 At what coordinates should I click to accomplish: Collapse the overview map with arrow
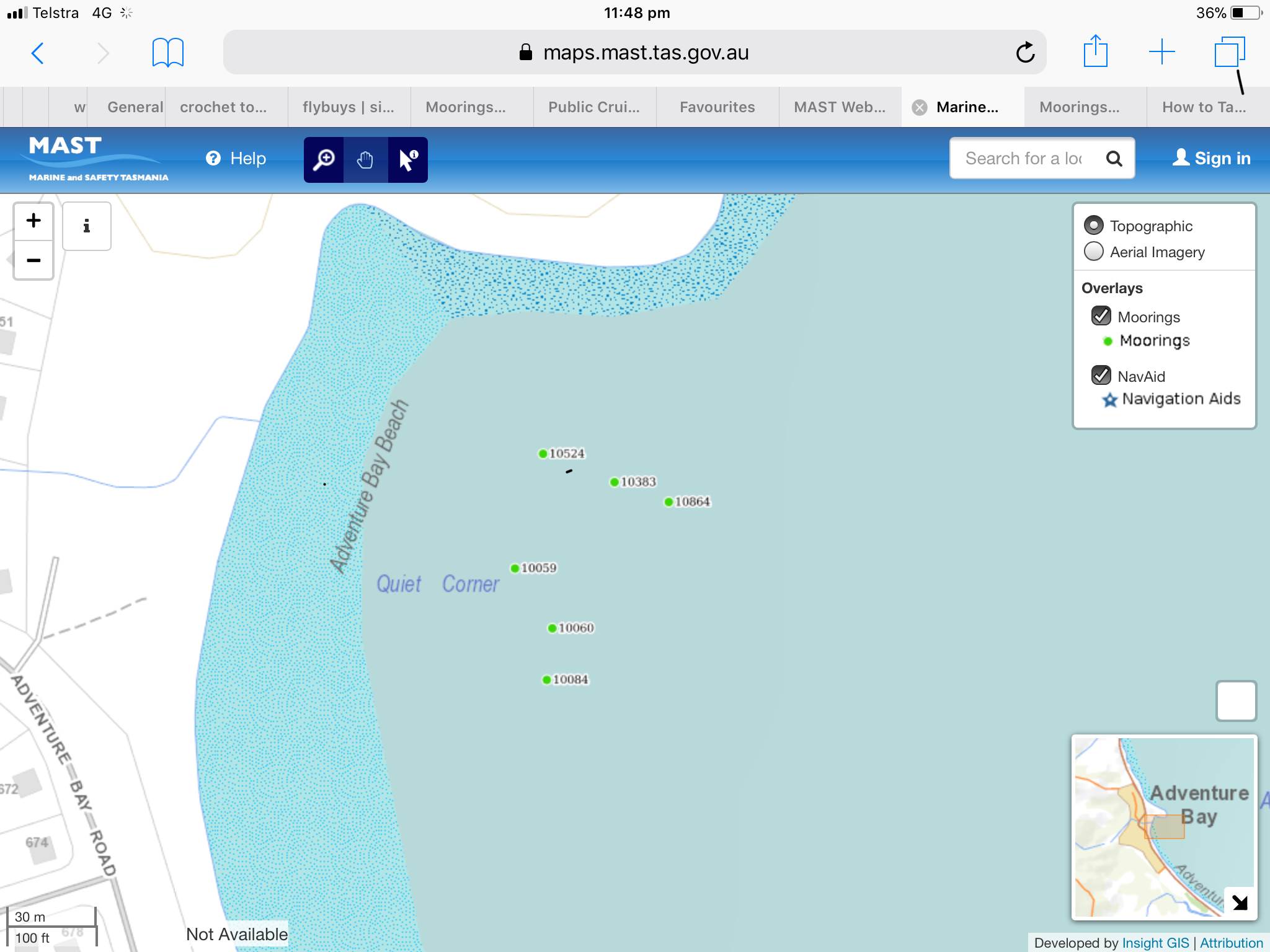1240,902
